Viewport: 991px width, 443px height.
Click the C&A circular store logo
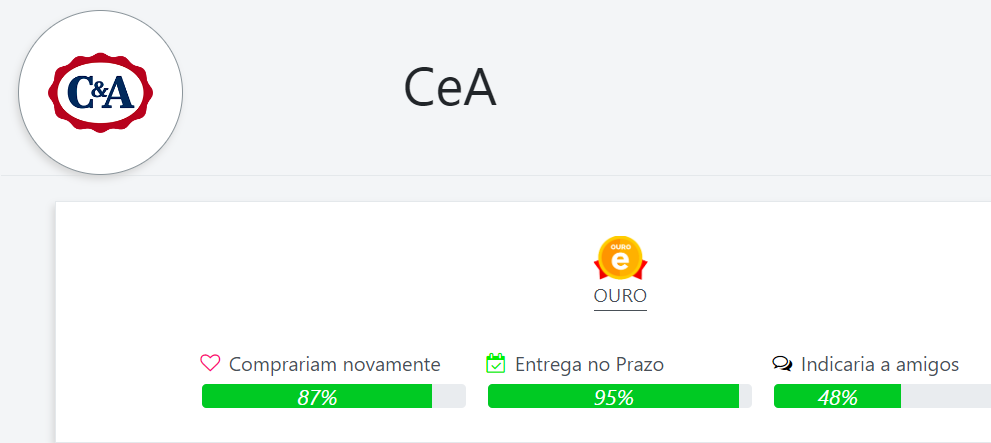click(100, 92)
